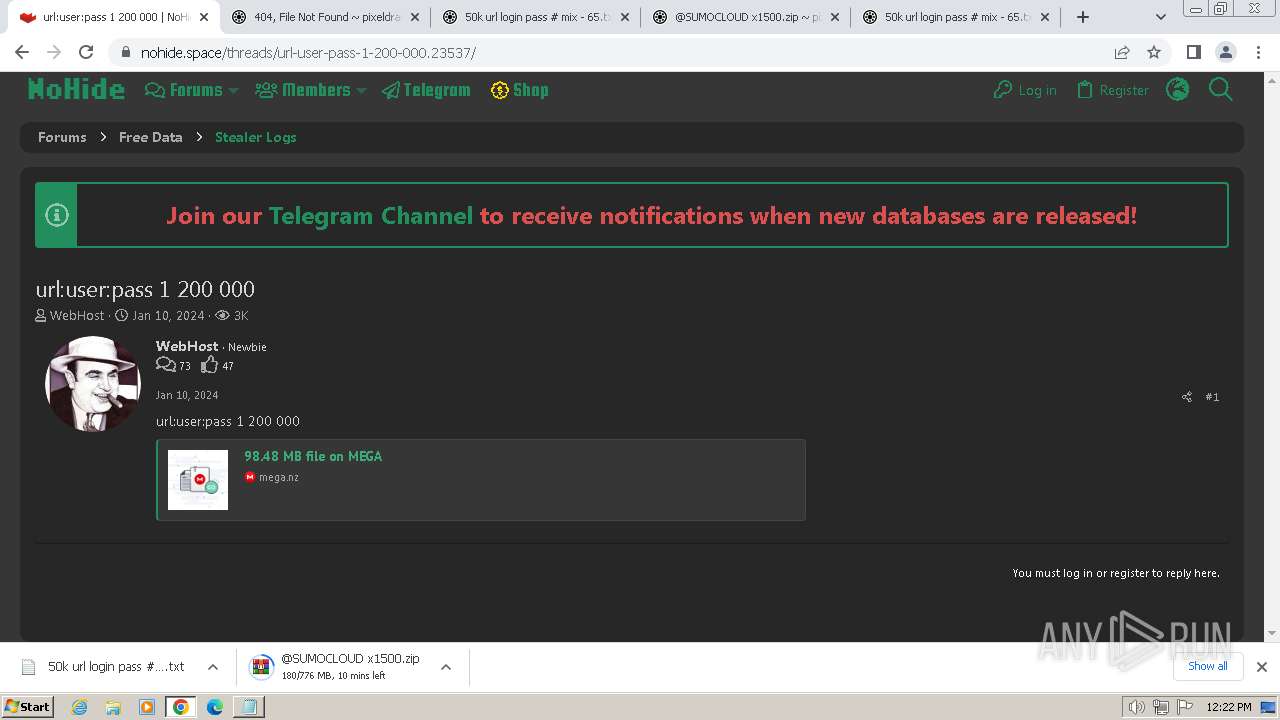
Task: Click the volume speaker tray icon
Action: click(x=1137, y=707)
